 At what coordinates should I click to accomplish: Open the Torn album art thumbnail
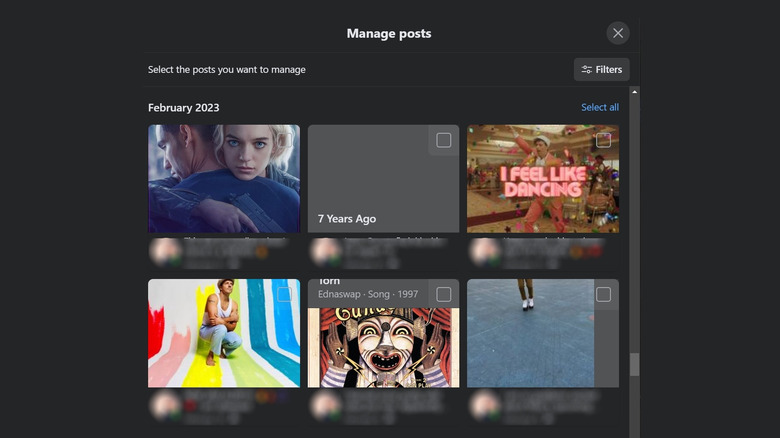[x=383, y=348]
